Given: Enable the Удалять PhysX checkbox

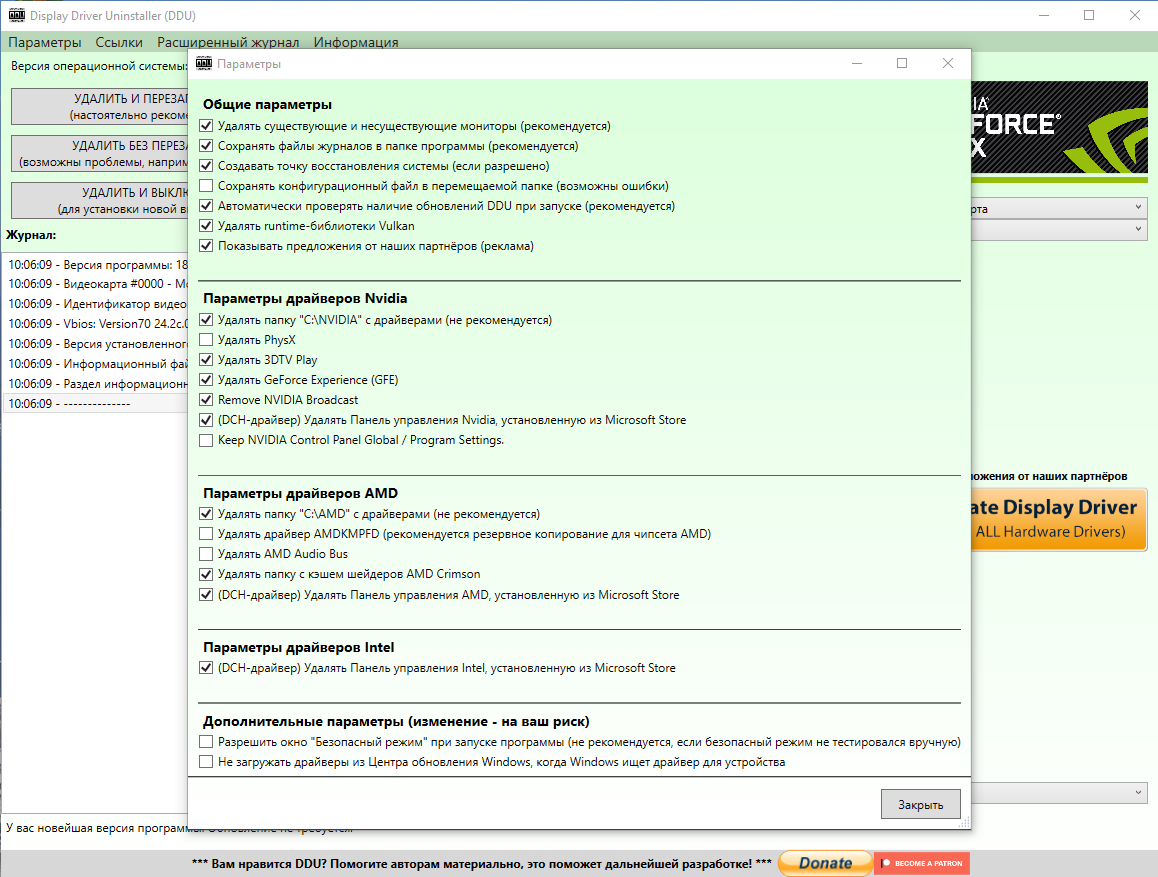Looking at the screenshot, I should click(206, 340).
